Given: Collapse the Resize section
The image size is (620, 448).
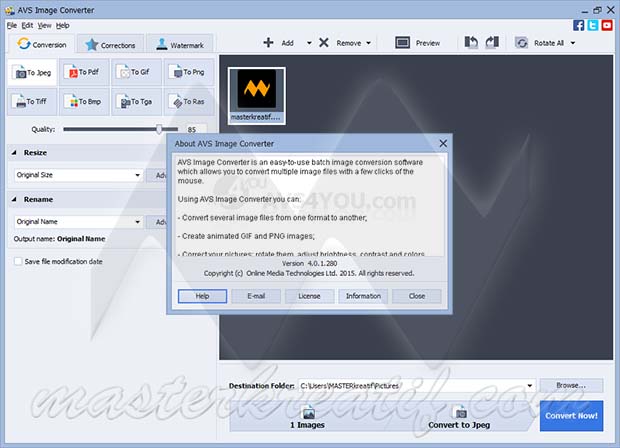Looking at the screenshot, I should click(x=14, y=153).
